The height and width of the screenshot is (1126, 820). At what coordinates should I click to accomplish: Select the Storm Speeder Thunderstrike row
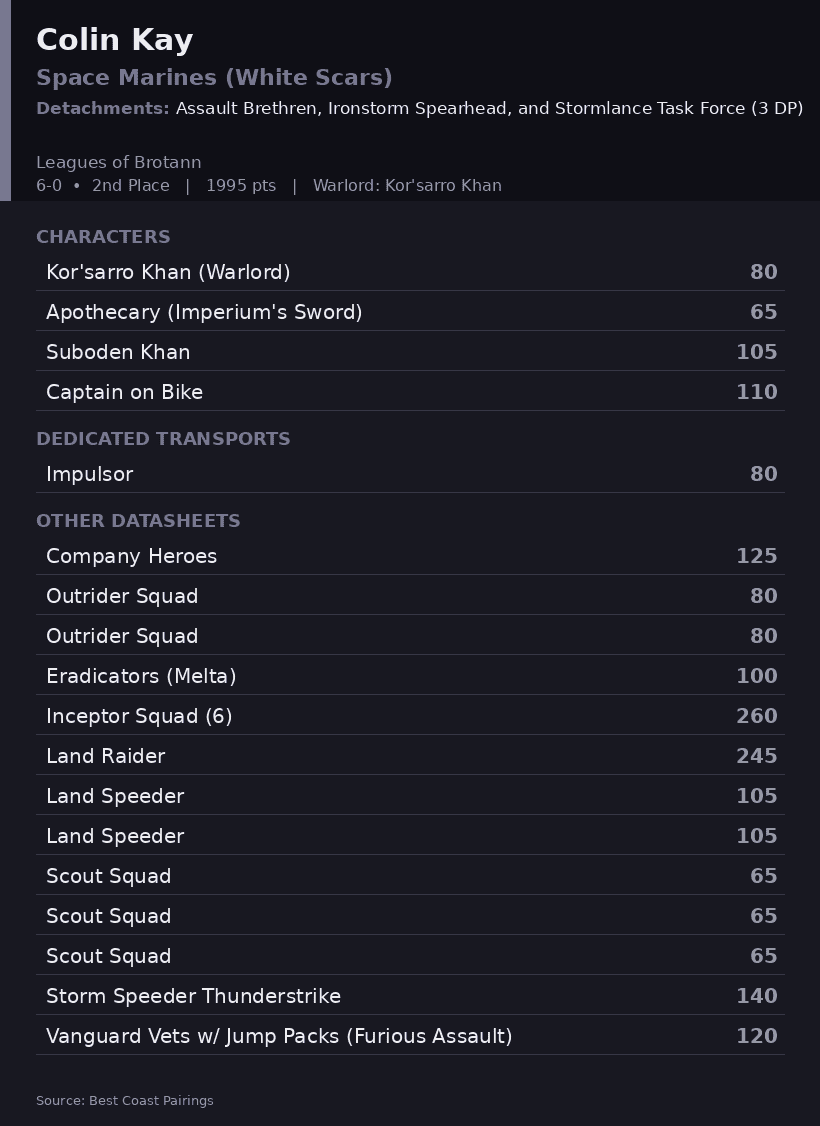click(410, 995)
